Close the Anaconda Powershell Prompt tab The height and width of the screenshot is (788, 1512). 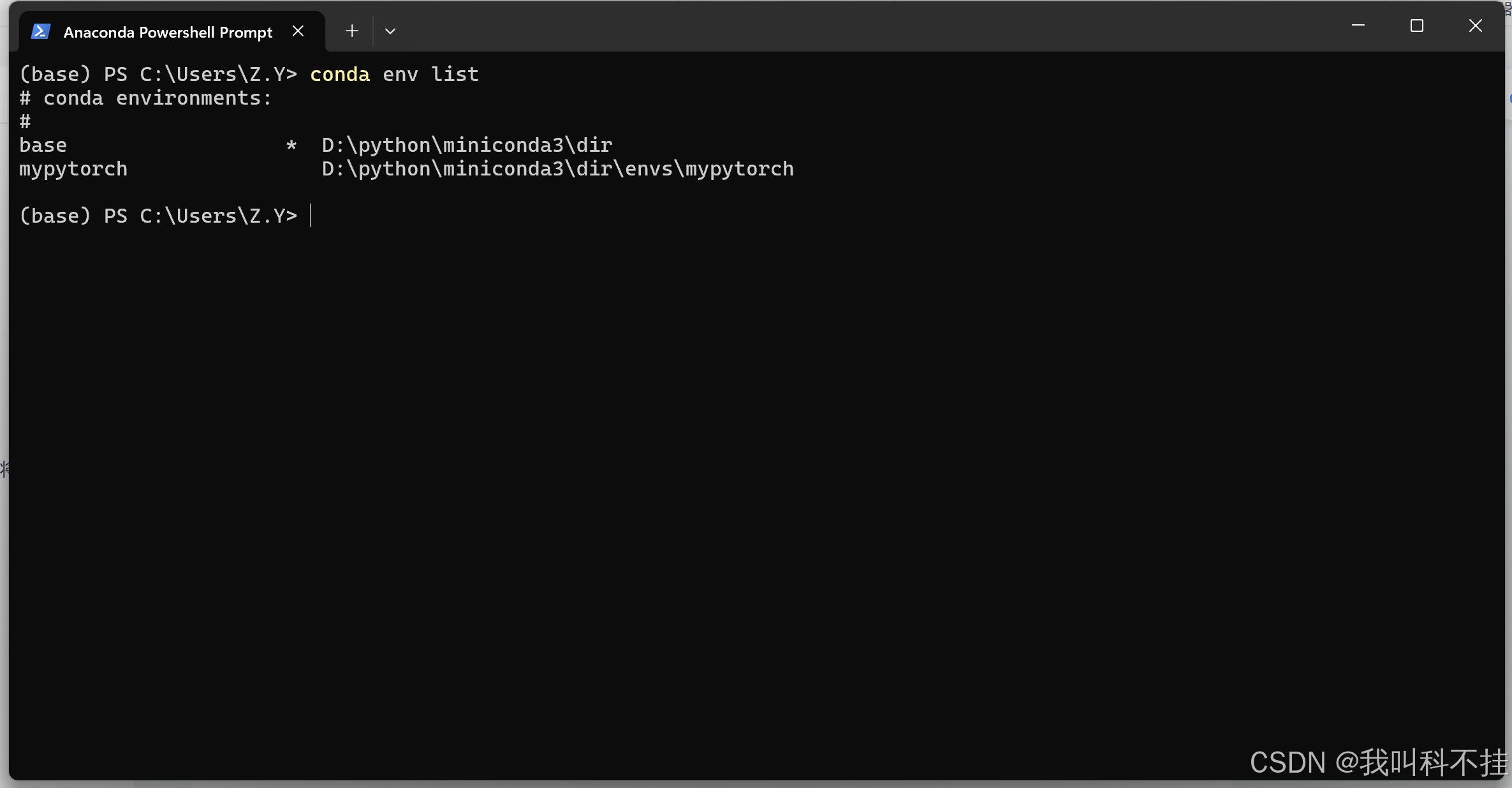click(298, 30)
